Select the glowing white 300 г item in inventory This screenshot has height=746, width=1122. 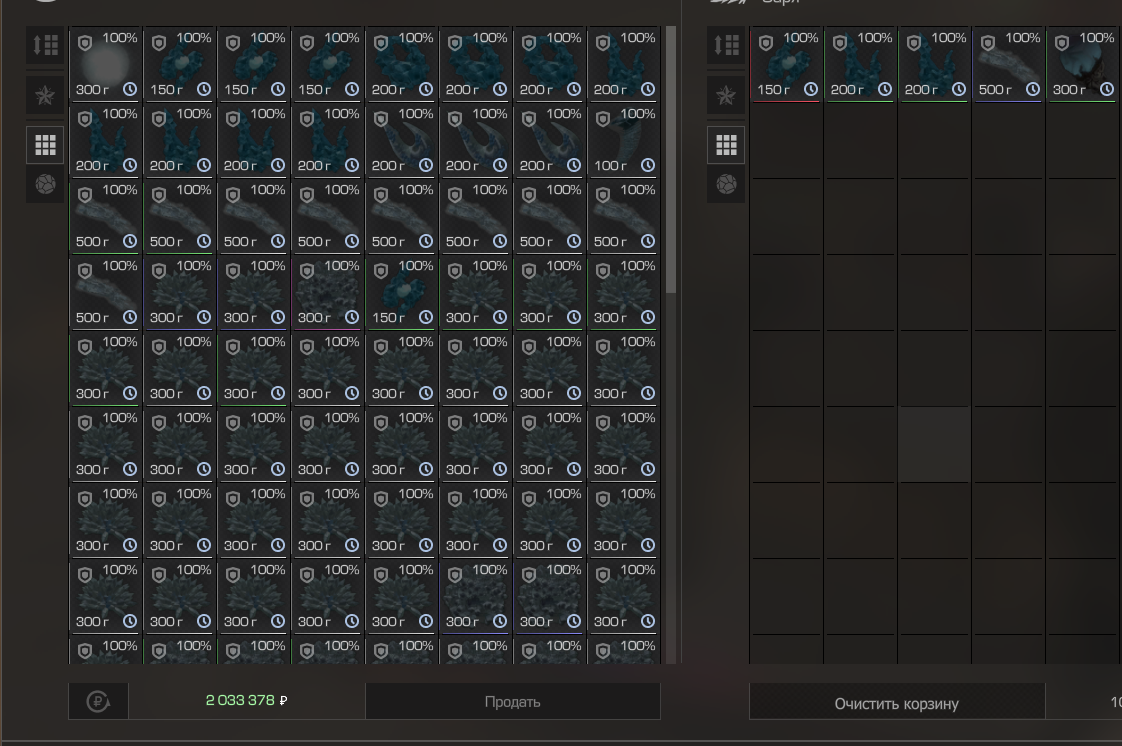tap(106, 64)
